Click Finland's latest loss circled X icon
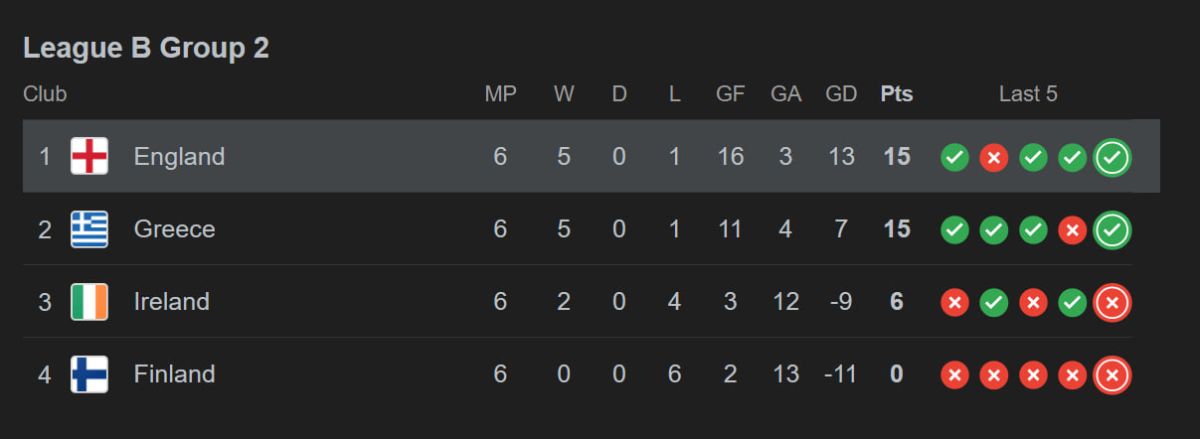The height and width of the screenshot is (439, 1200). click(1112, 375)
